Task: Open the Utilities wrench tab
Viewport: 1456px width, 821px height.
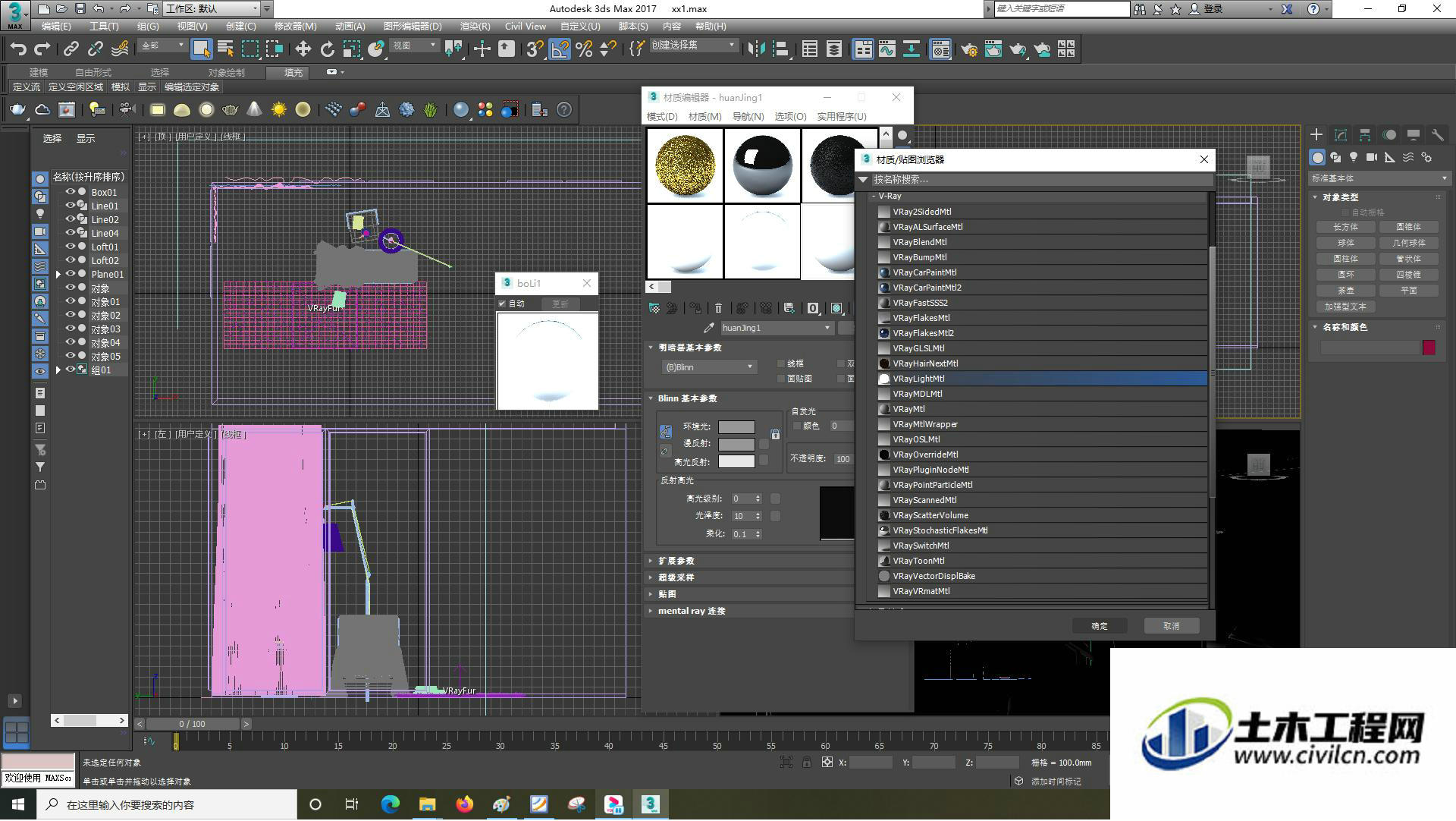Action: [1438, 134]
